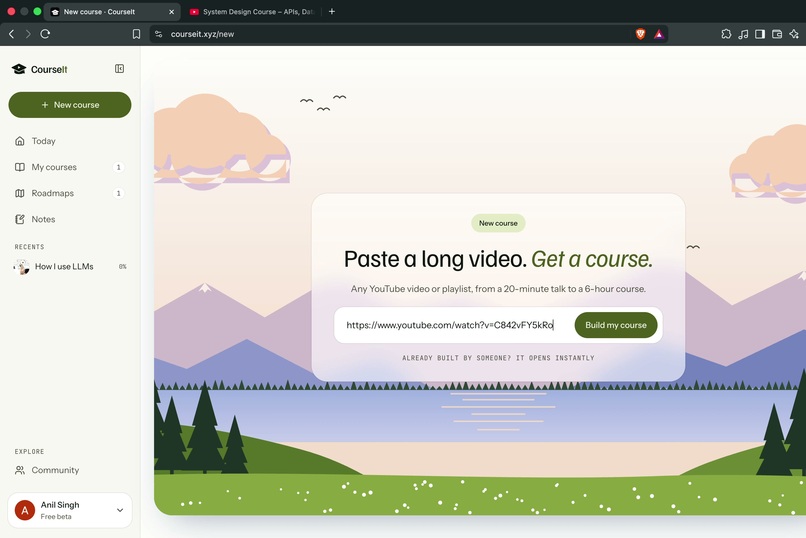Bookmark this page
Screen dimensions: 806x538
click(136, 34)
